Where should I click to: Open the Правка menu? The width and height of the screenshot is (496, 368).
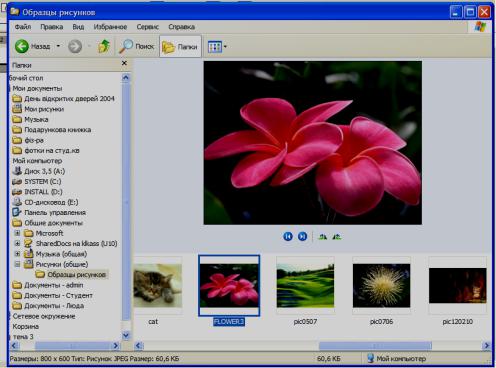point(52,27)
